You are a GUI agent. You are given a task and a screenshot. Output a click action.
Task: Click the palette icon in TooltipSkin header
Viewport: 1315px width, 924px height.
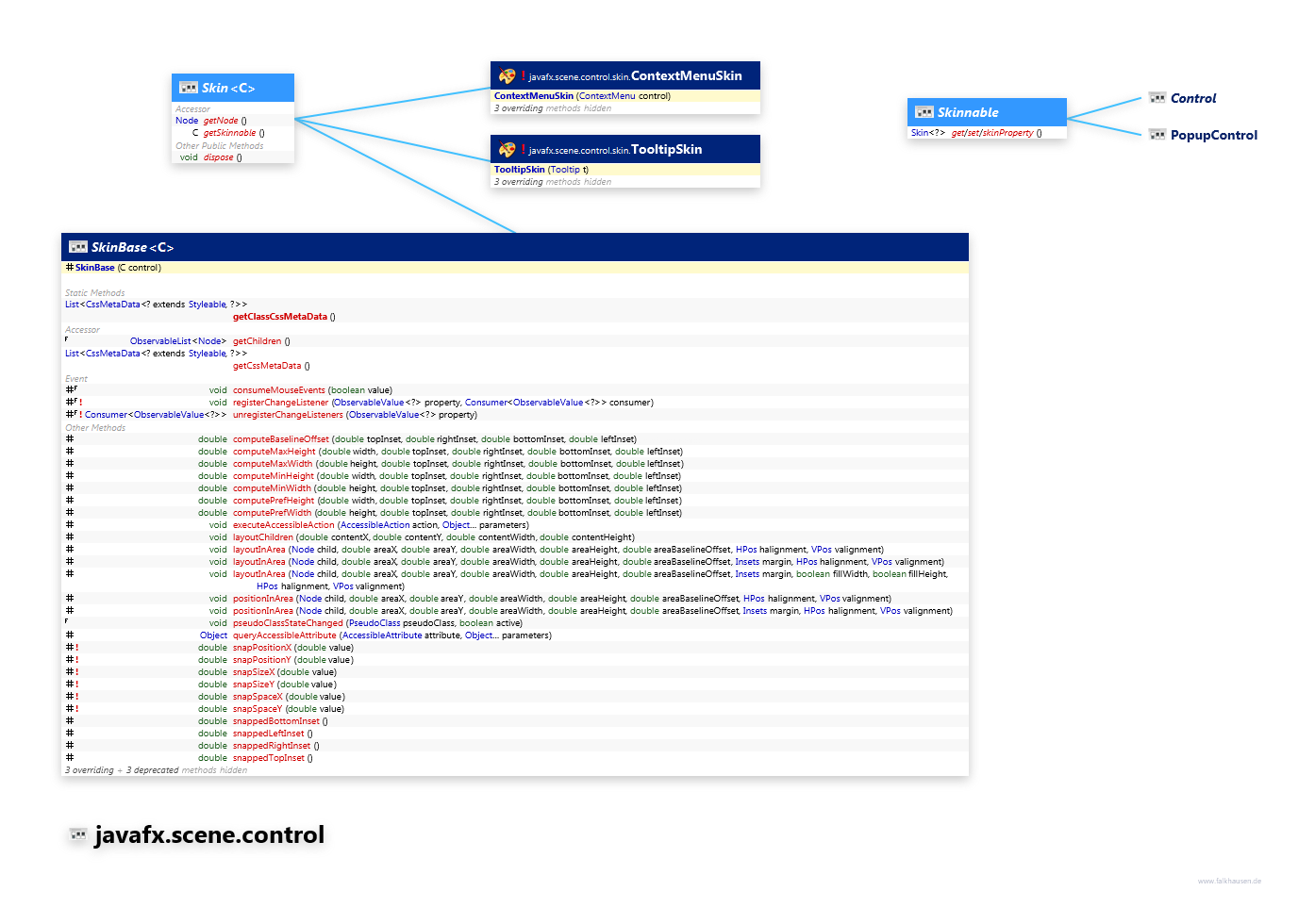click(x=507, y=150)
